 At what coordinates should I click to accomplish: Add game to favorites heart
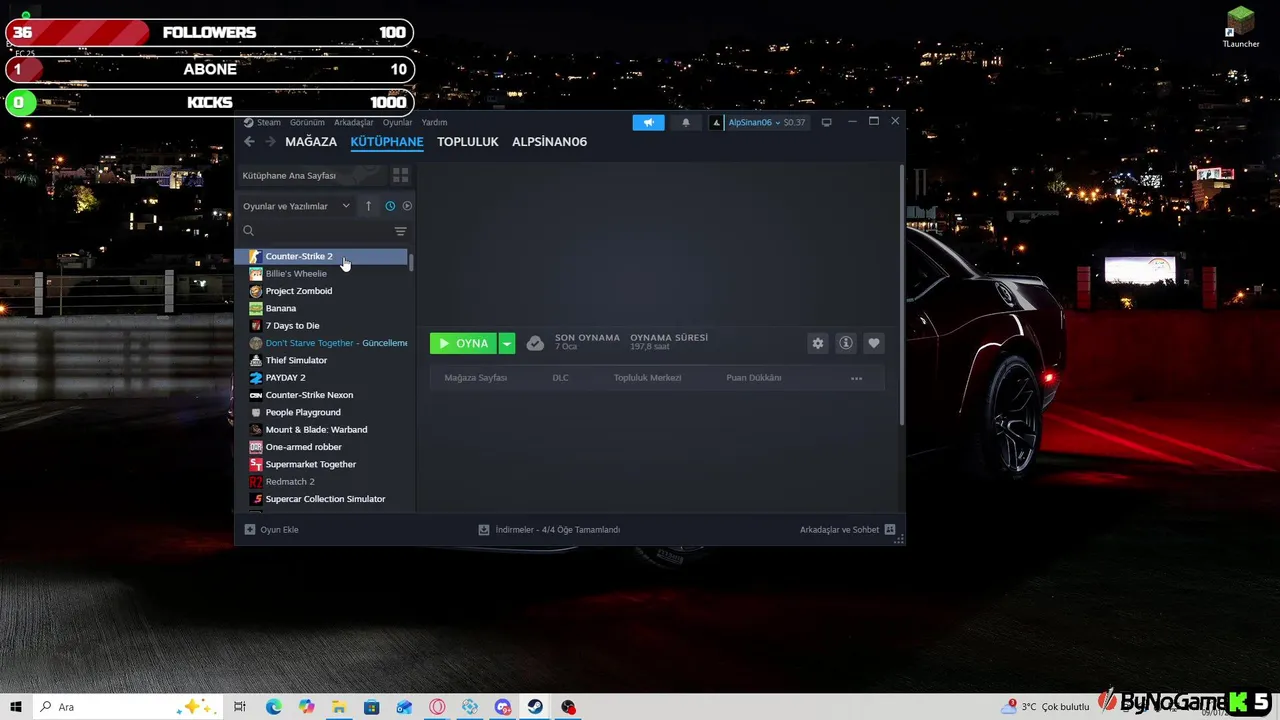tap(874, 343)
